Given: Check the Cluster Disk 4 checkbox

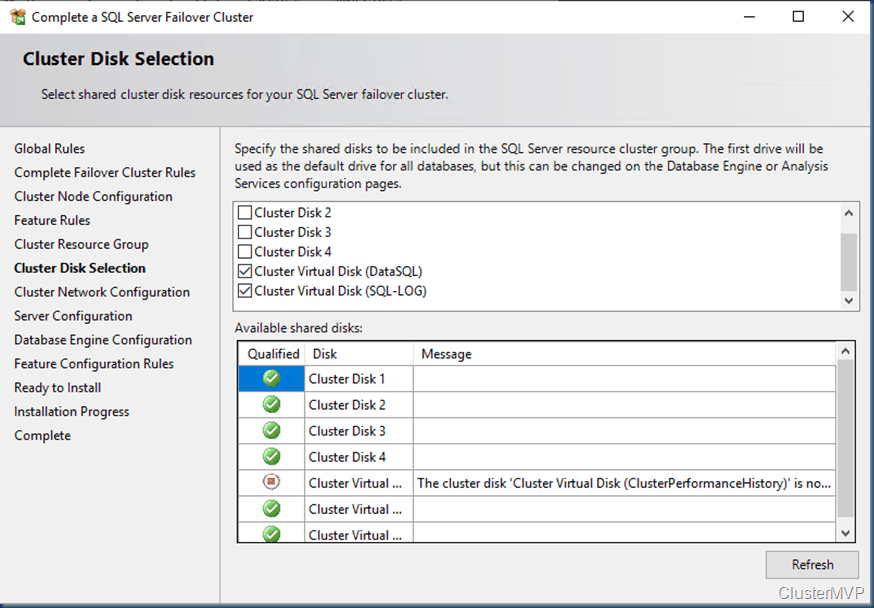Looking at the screenshot, I should [x=245, y=251].
